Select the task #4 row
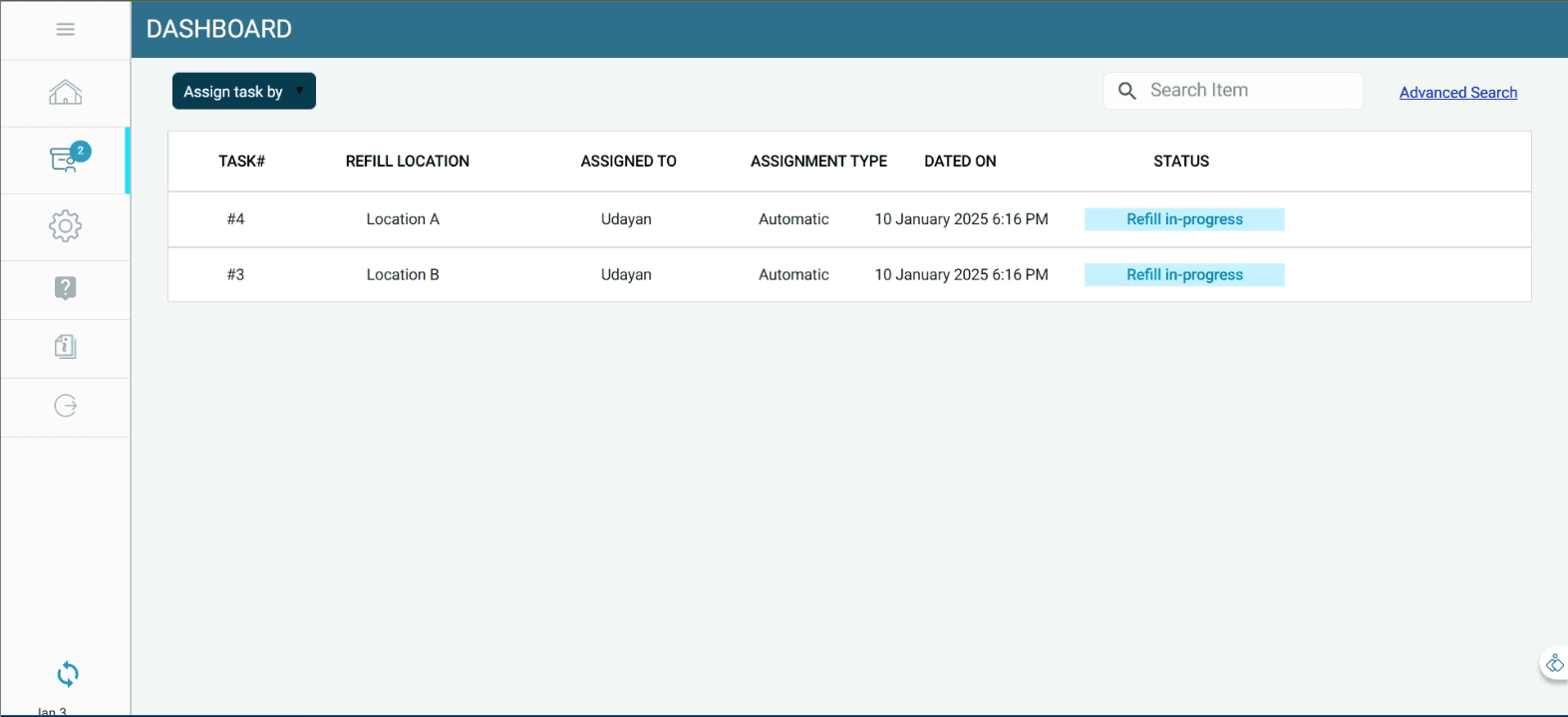The width and height of the screenshot is (1568, 717). pyautogui.click(x=236, y=219)
